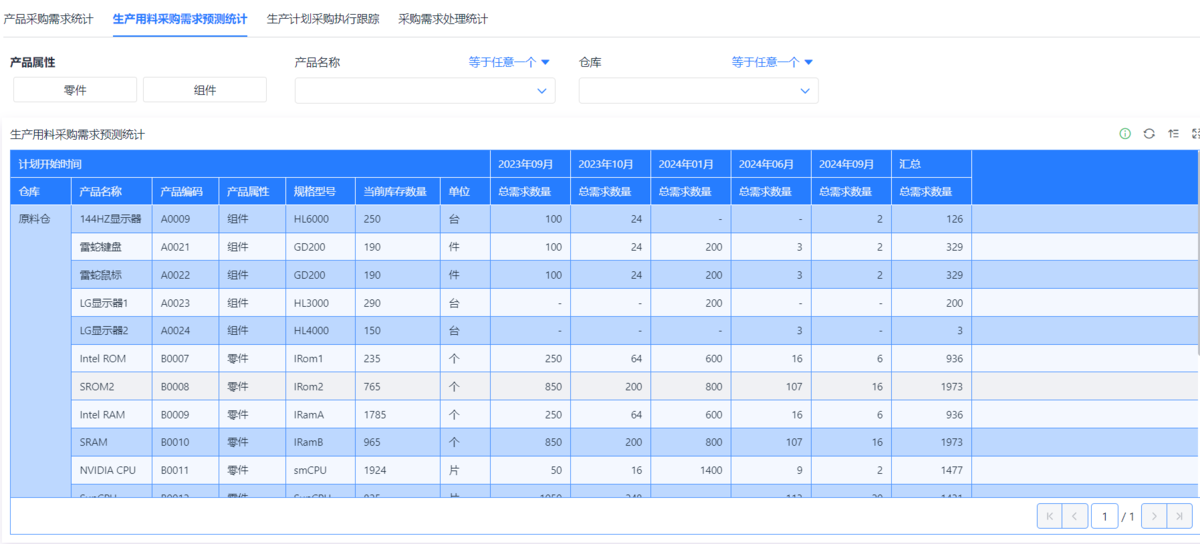Click the fullscreen icon at the table's top right
The height and width of the screenshot is (544, 1200).
1195,134
